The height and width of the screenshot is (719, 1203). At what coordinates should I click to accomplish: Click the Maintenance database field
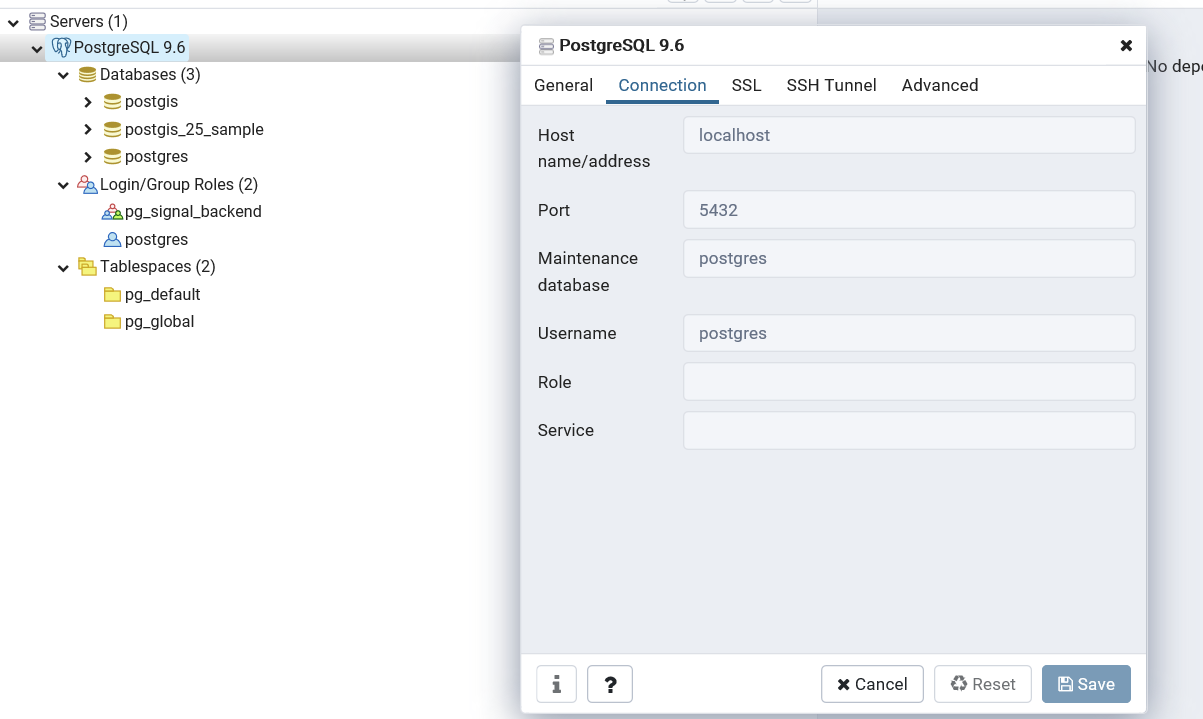[909, 258]
